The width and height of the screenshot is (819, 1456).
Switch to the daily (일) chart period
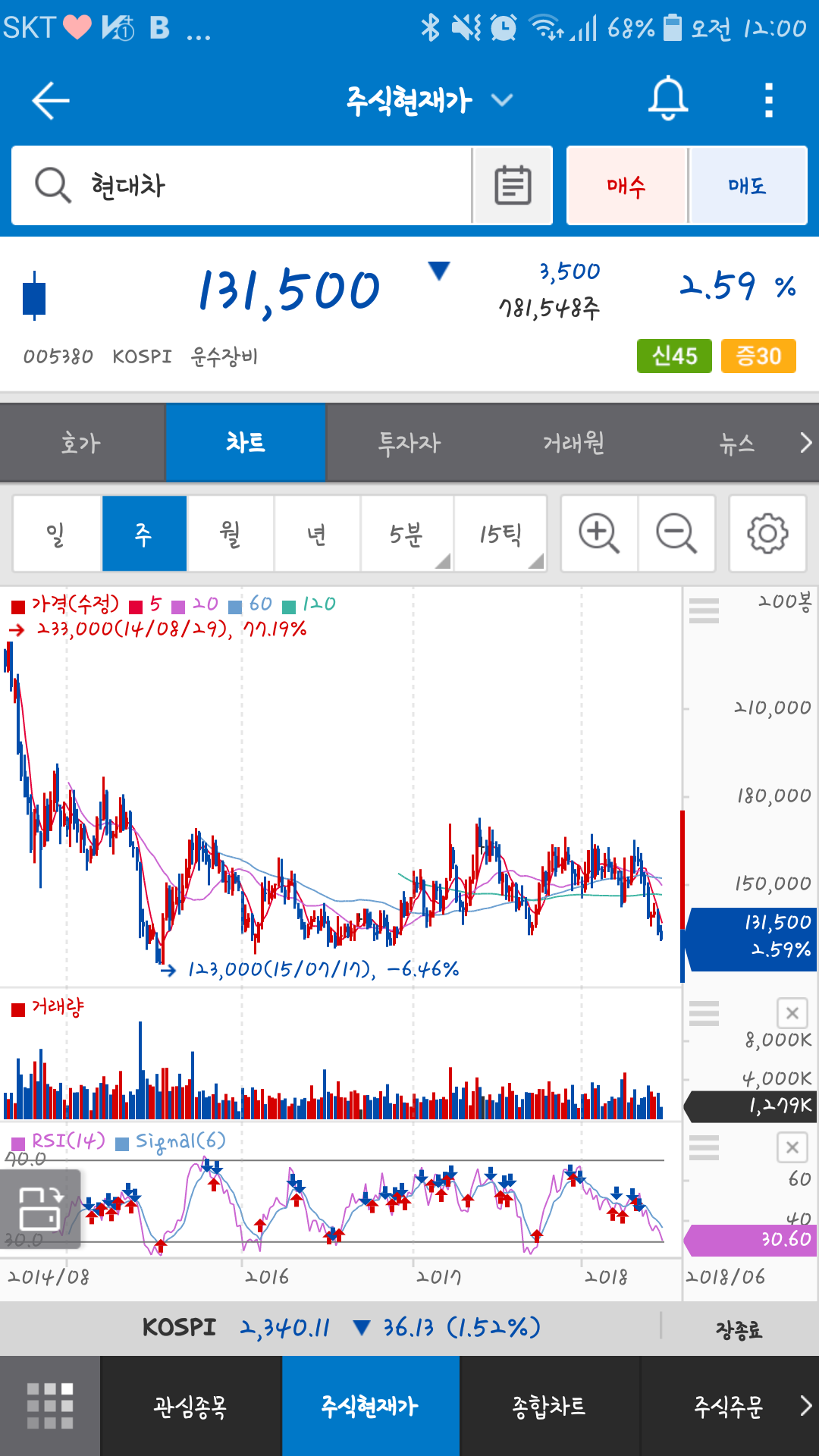57,534
